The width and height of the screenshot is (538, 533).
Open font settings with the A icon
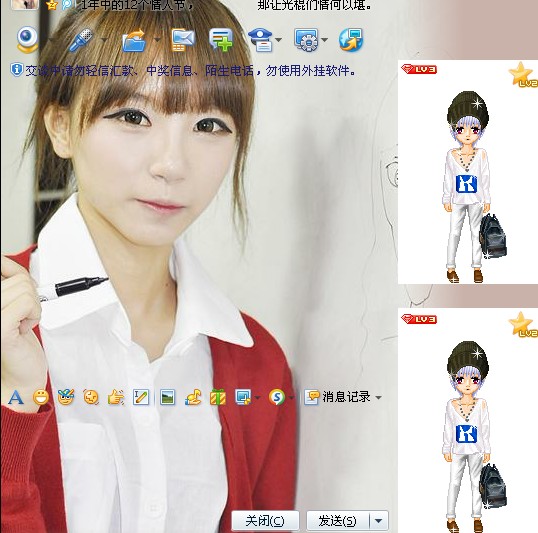(x=16, y=398)
